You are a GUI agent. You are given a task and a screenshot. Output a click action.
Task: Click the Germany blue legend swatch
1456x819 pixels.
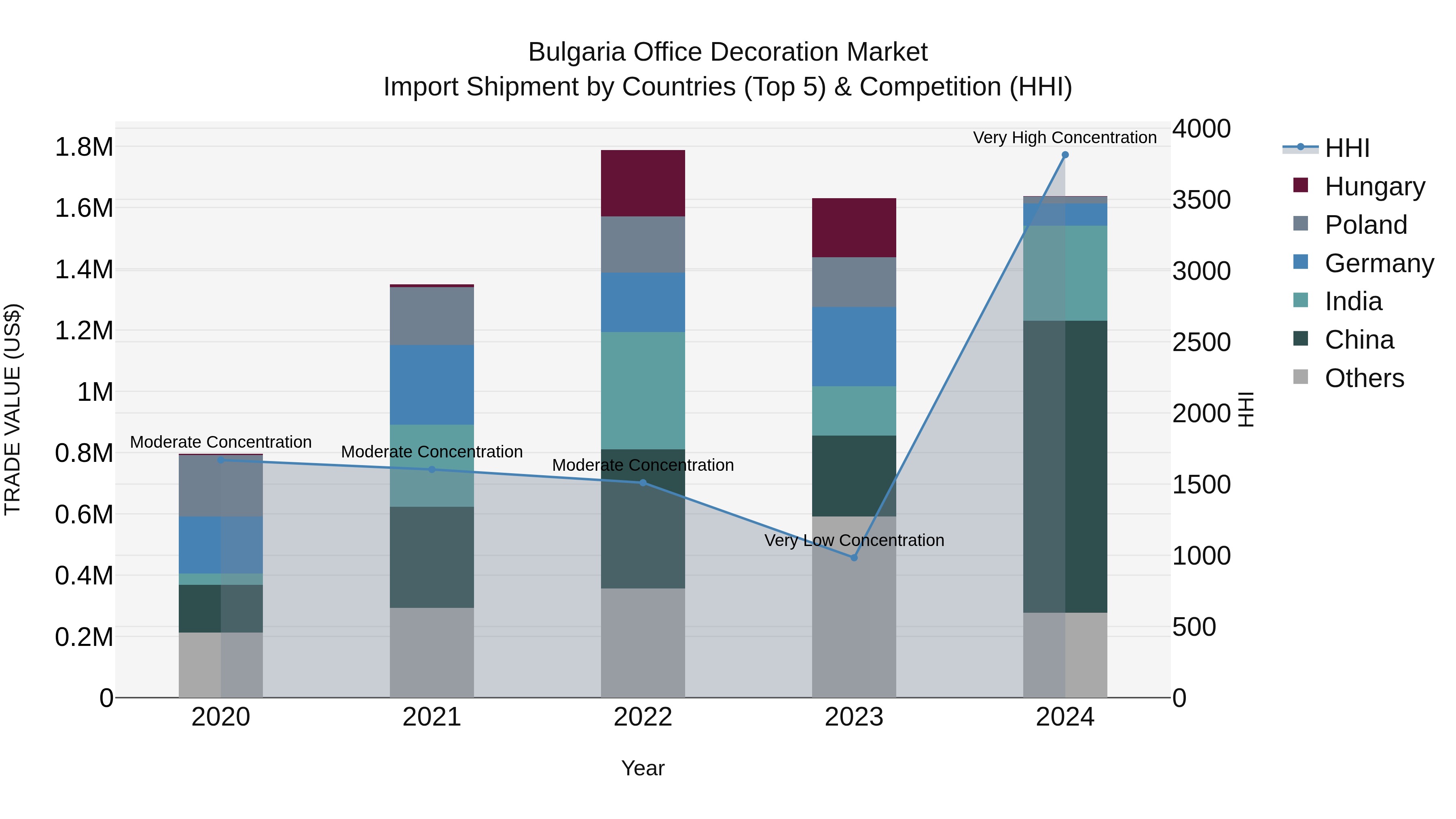tap(1301, 262)
